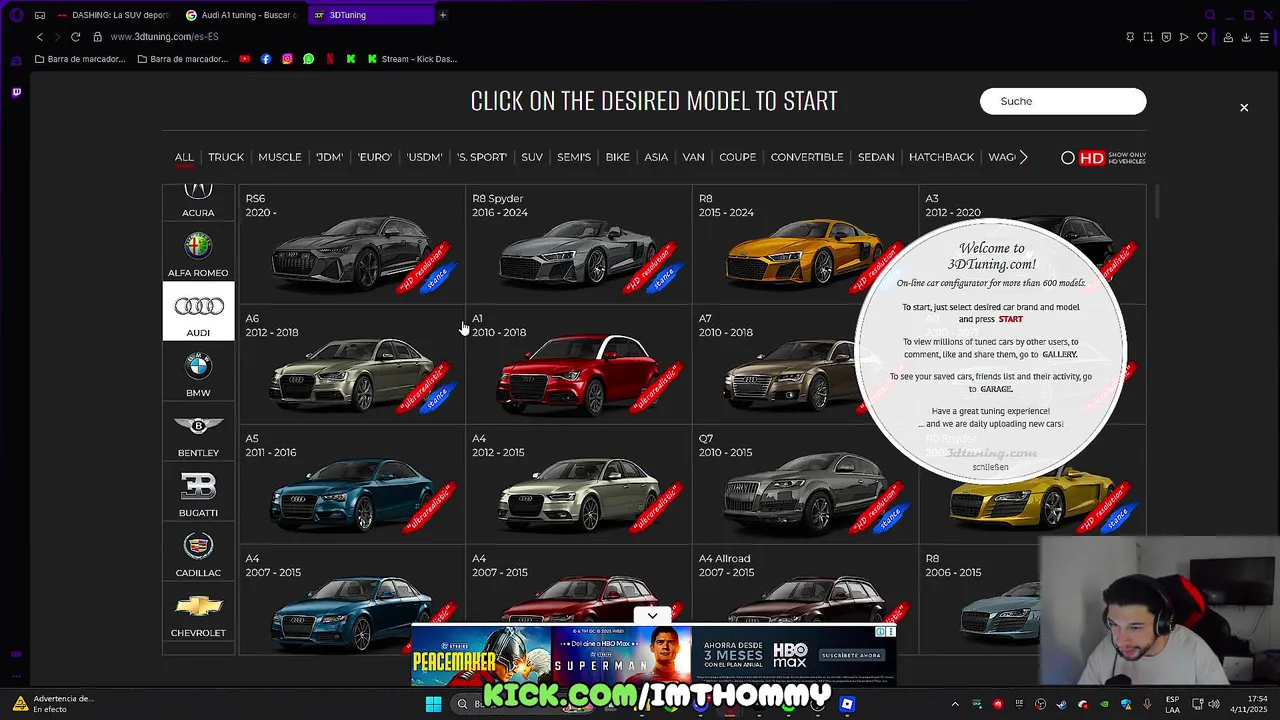Open a new browser tab
1280x720 pixels.
pyautogui.click(x=442, y=15)
